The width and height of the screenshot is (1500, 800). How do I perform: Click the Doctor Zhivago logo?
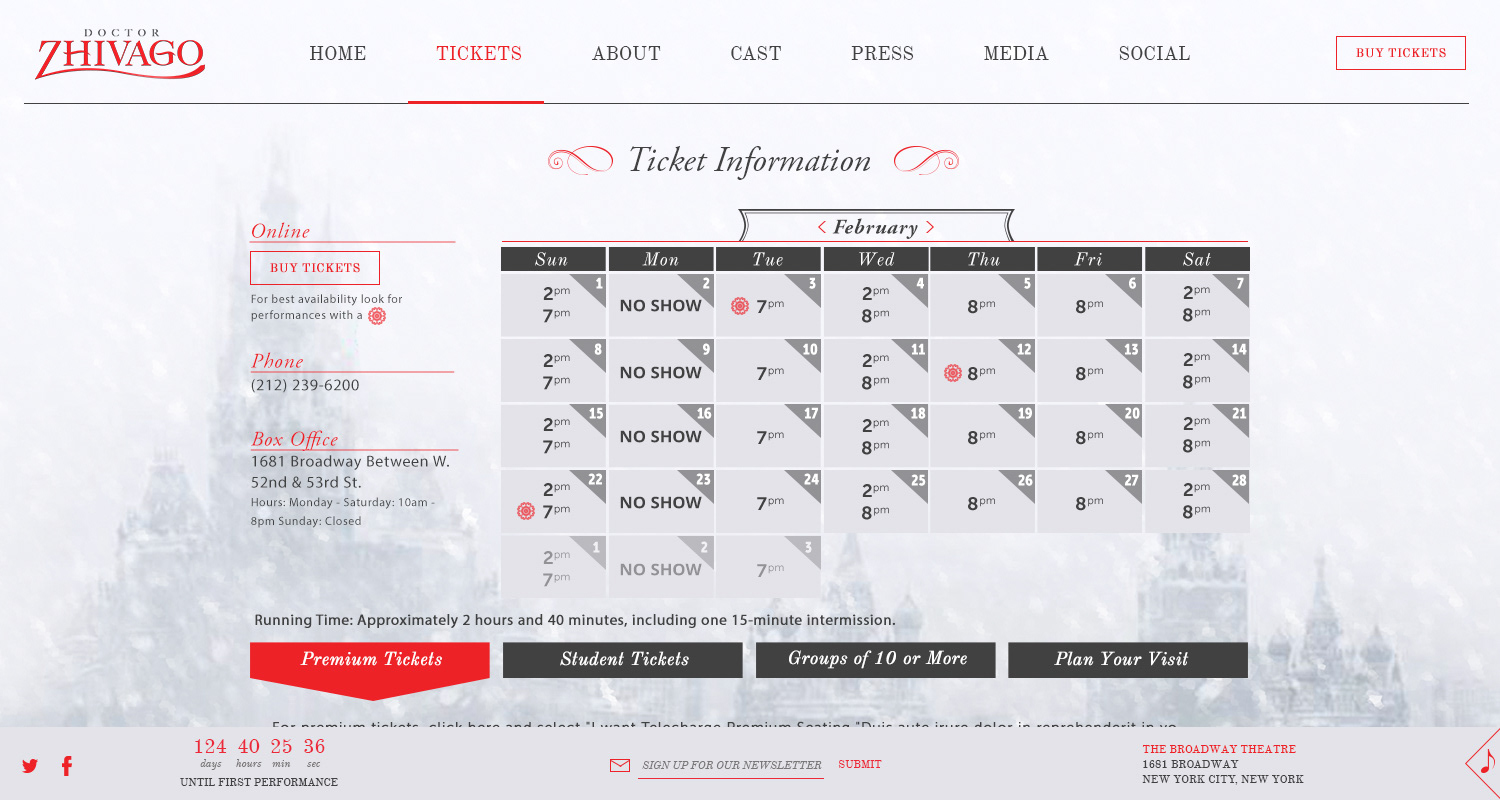[120, 55]
